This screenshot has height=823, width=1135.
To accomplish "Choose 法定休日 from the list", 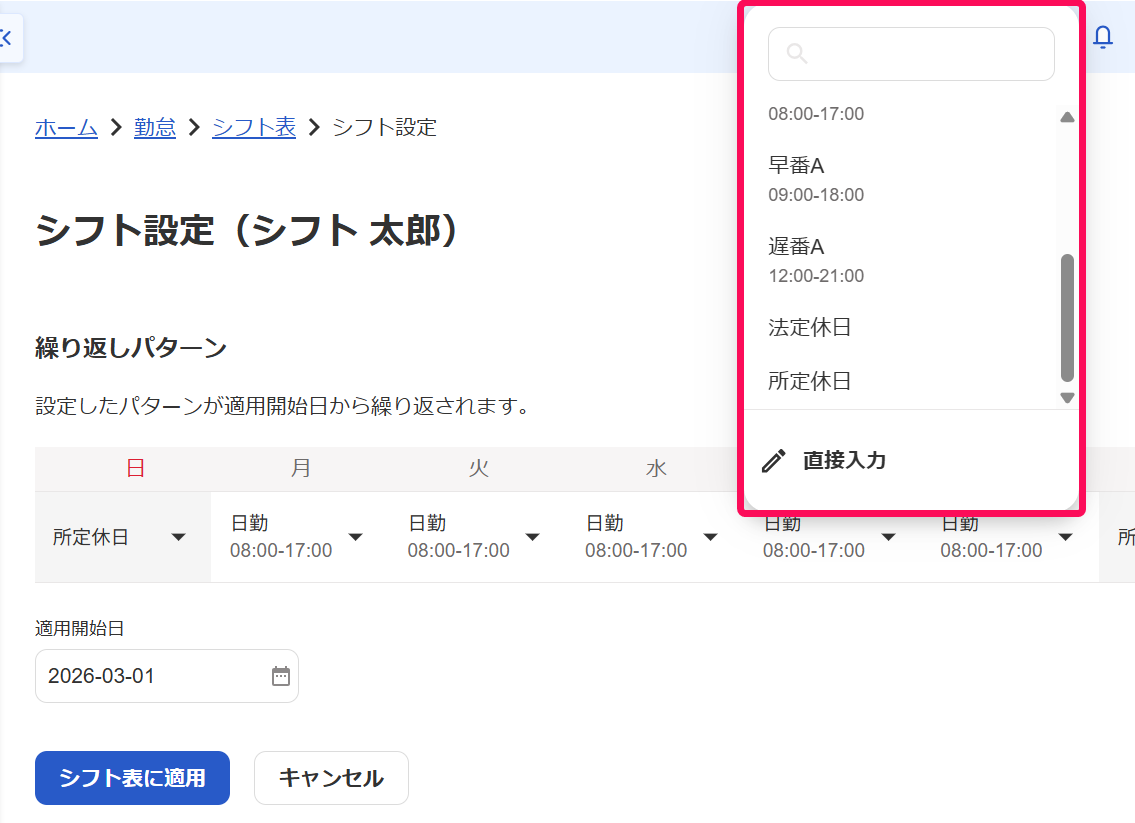I will click(901, 327).
